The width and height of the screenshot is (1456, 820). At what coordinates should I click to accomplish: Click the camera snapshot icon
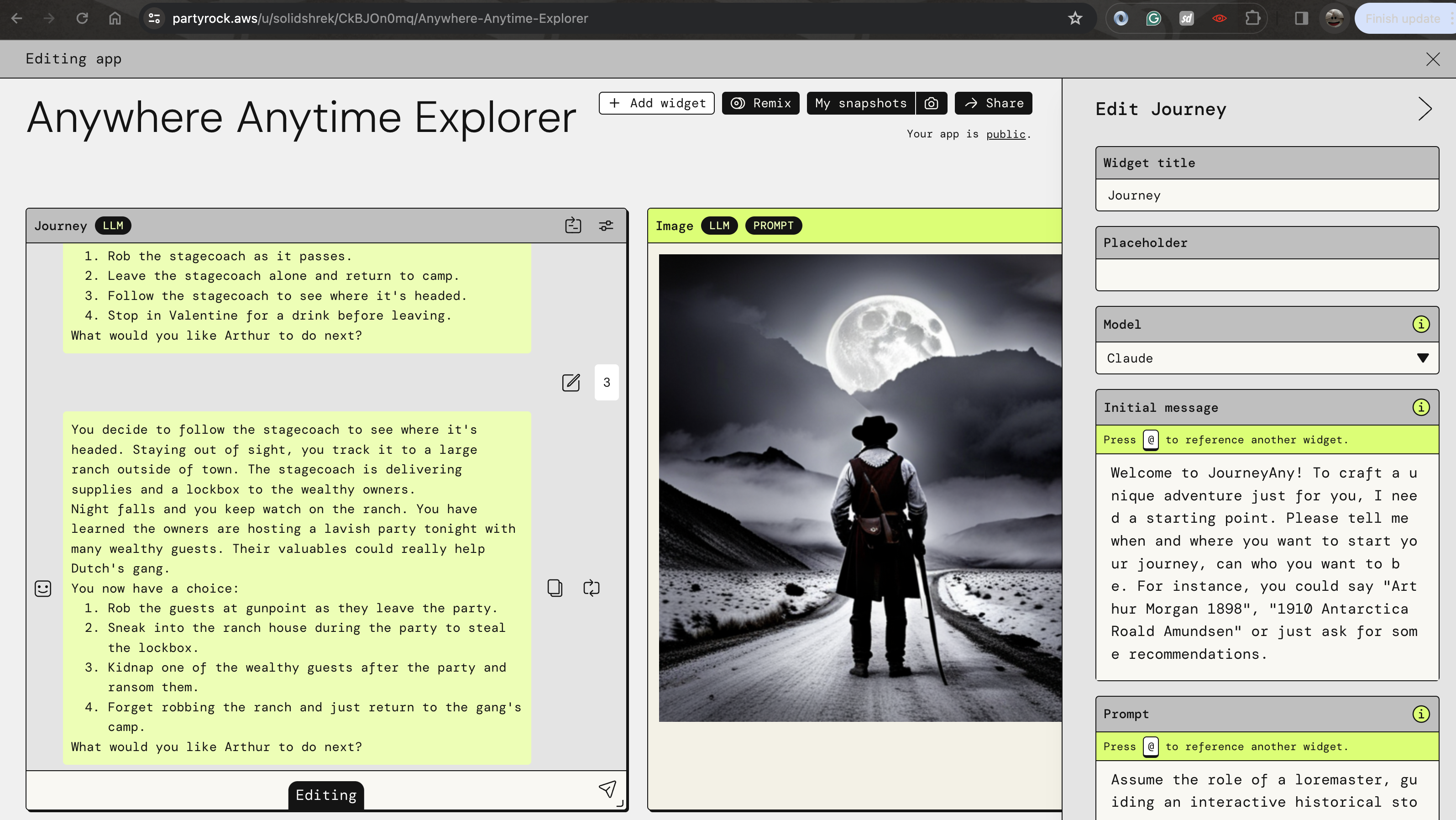coord(931,104)
